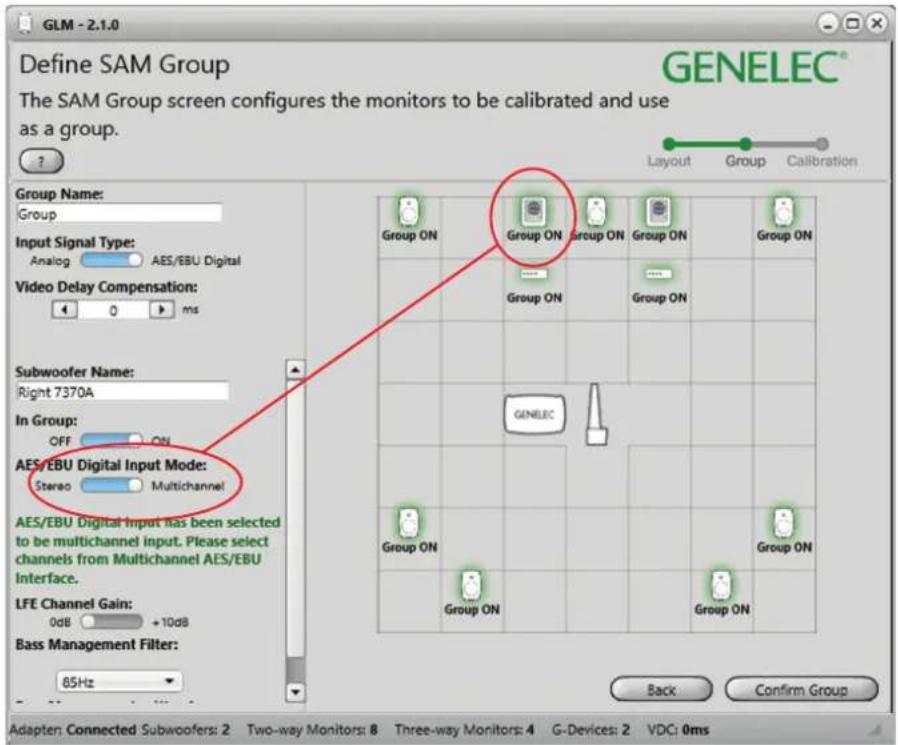This screenshot has width=898, height=745.
Task: Open the Bass Management Filter 85Hz dropdown
Action: pyautogui.click(x=119, y=681)
